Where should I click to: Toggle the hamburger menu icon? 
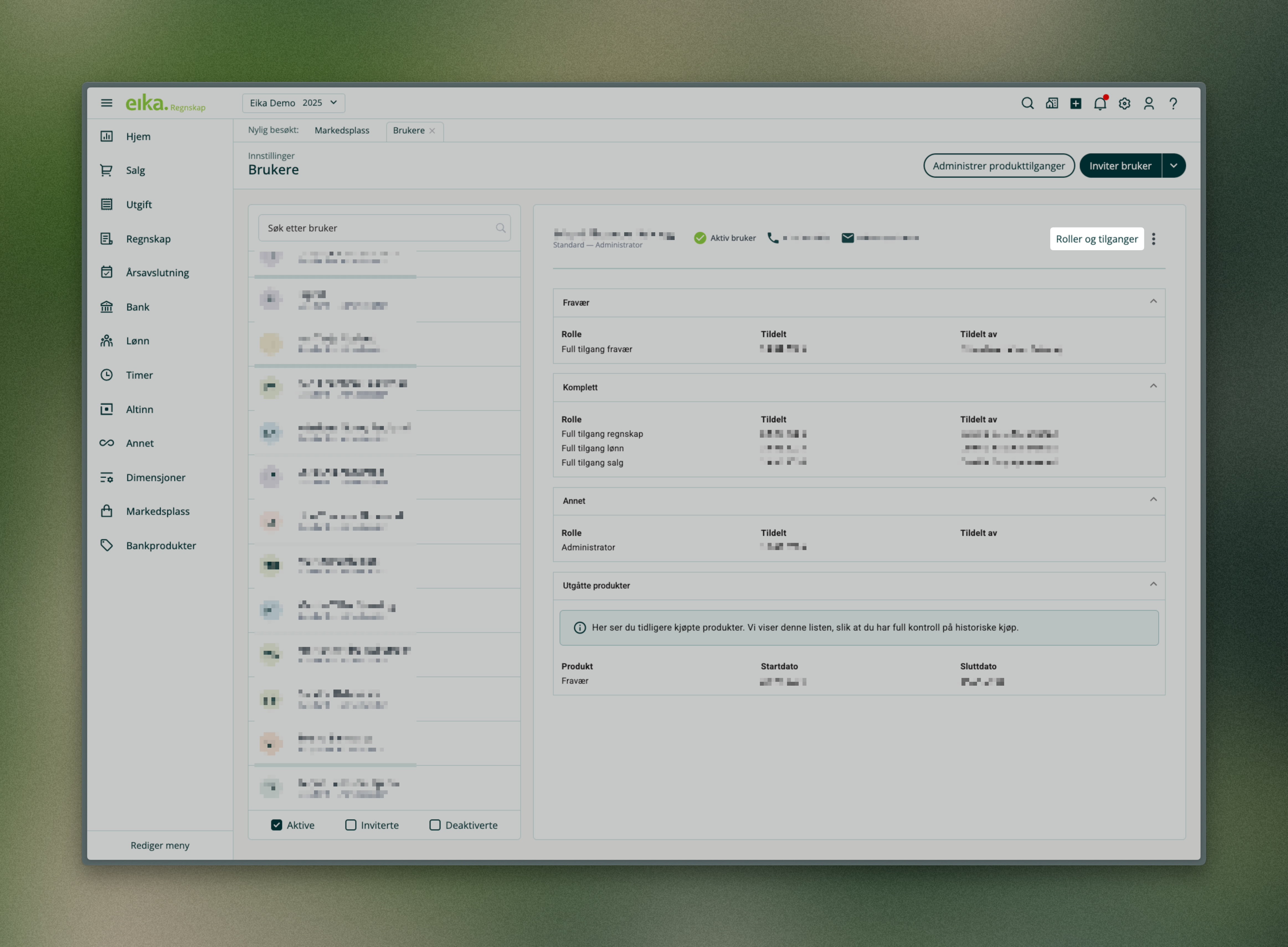tap(107, 103)
